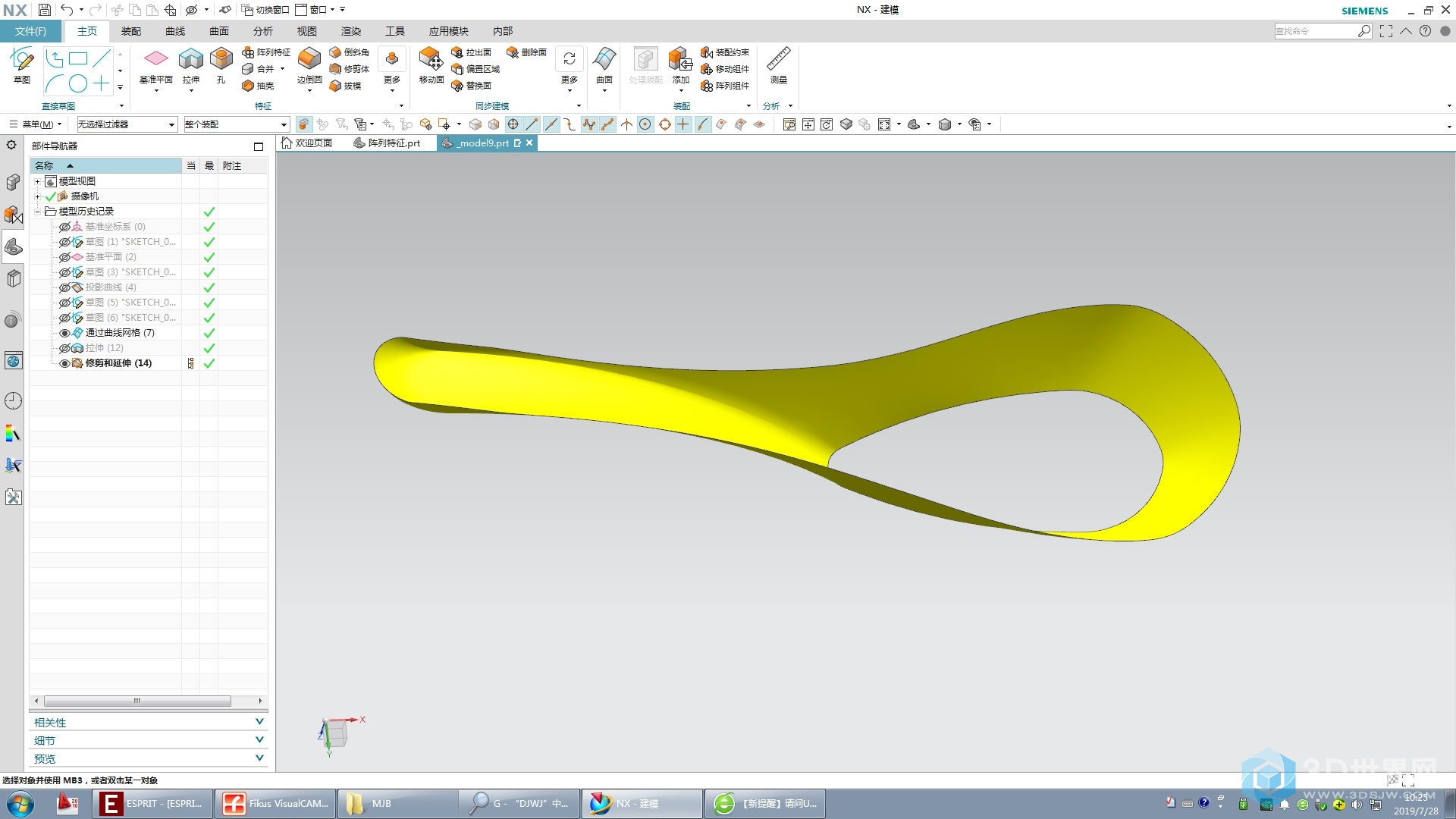Toggle visibility of 基准平面 (2)
The width and height of the screenshot is (1456, 819).
(64, 257)
